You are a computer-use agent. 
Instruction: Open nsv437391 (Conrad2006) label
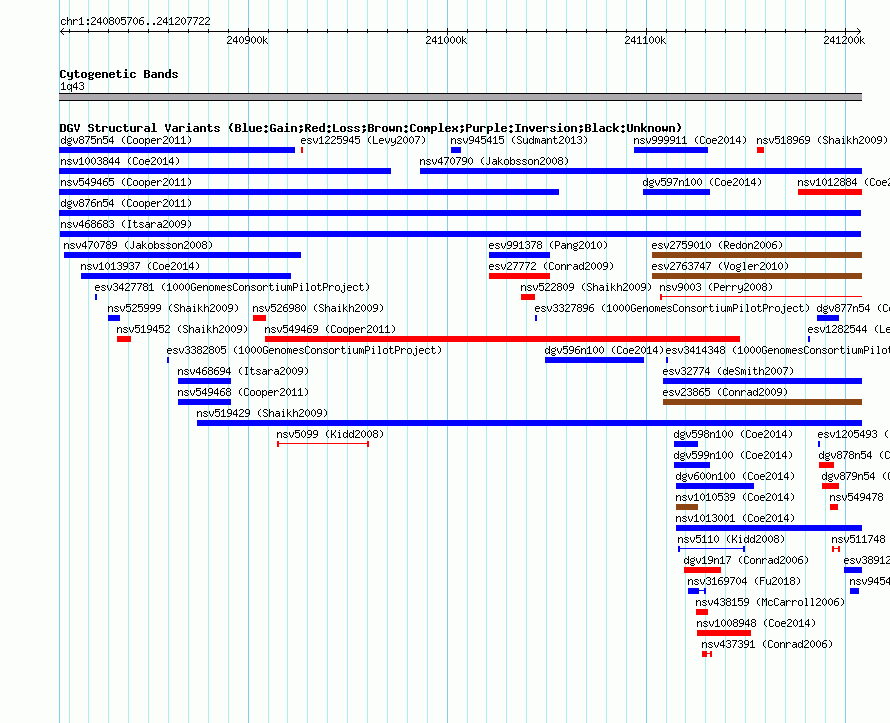pos(767,644)
